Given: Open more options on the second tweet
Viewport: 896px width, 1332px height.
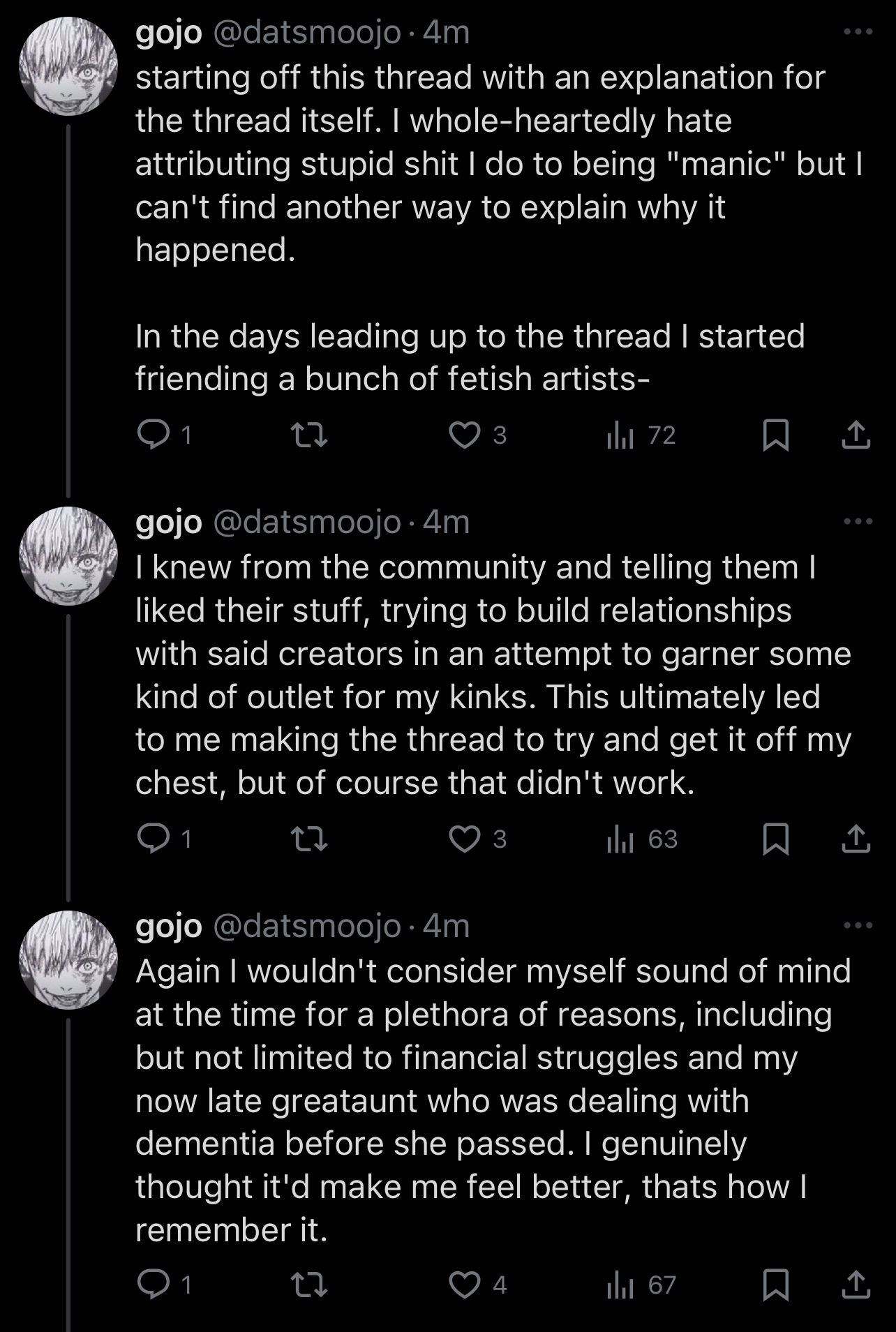Looking at the screenshot, I should coord(858,521).
